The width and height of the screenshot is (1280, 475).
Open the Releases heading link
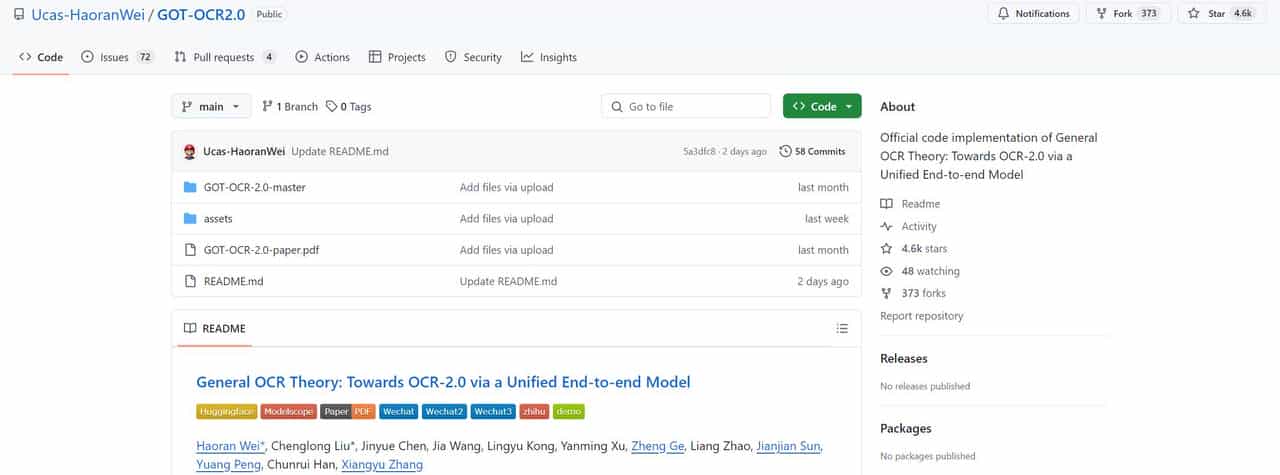click(903, 358)
